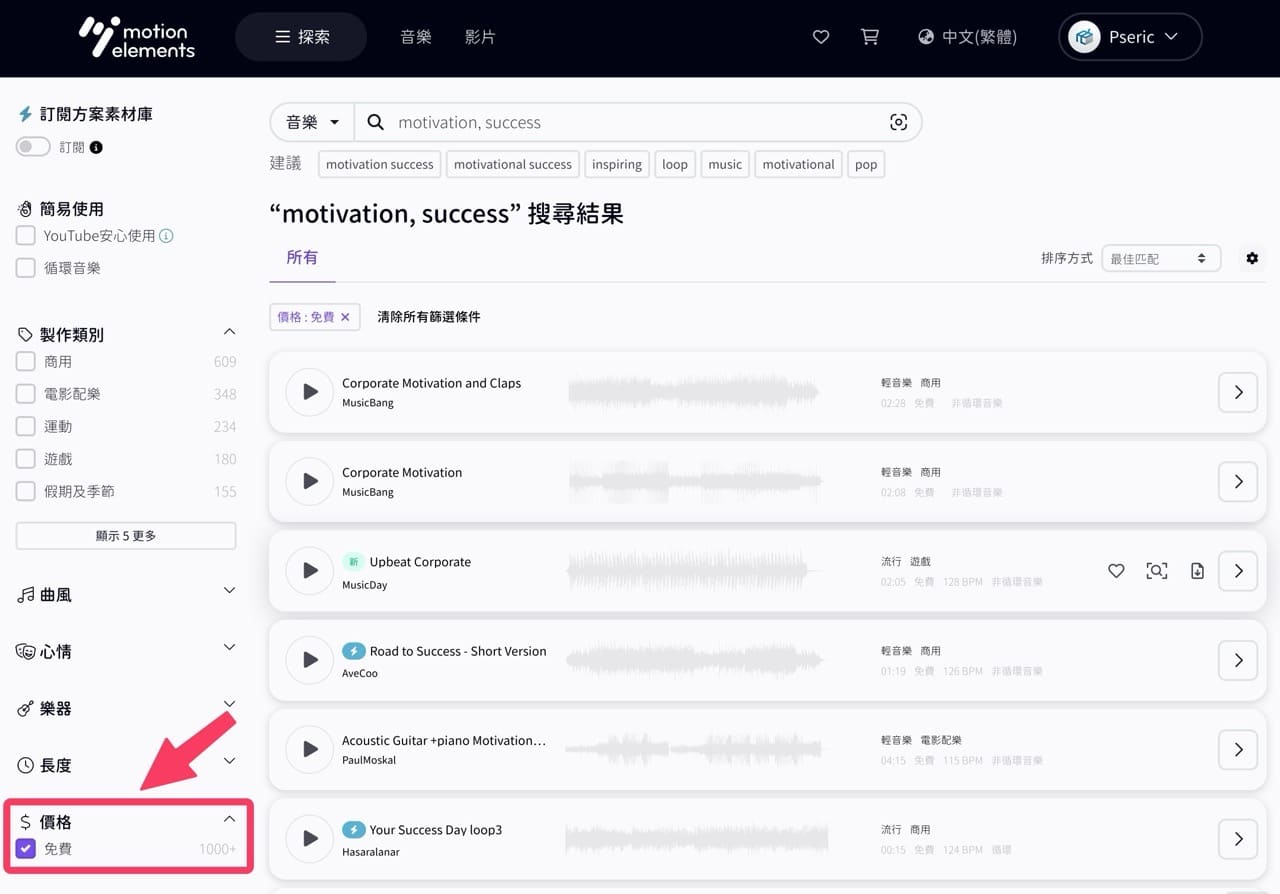Open details arrow for Road to Success
Image resolution: width=1280 pixels, height=894 pixels.
1238,660
